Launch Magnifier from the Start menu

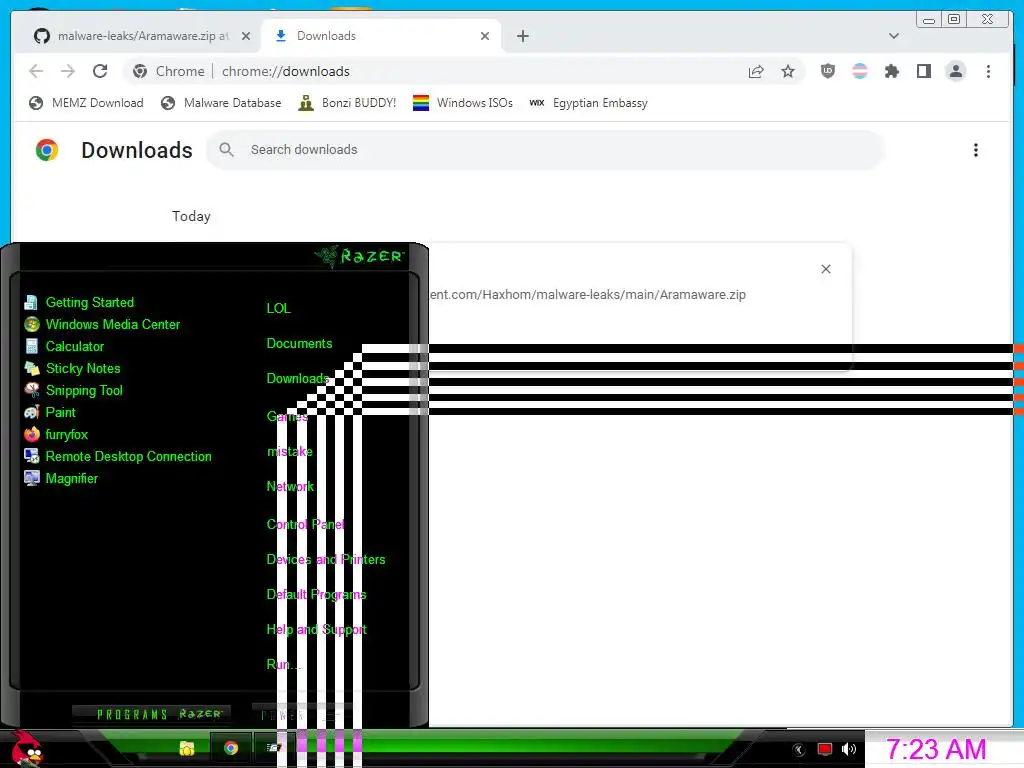[x=61, y=479]
